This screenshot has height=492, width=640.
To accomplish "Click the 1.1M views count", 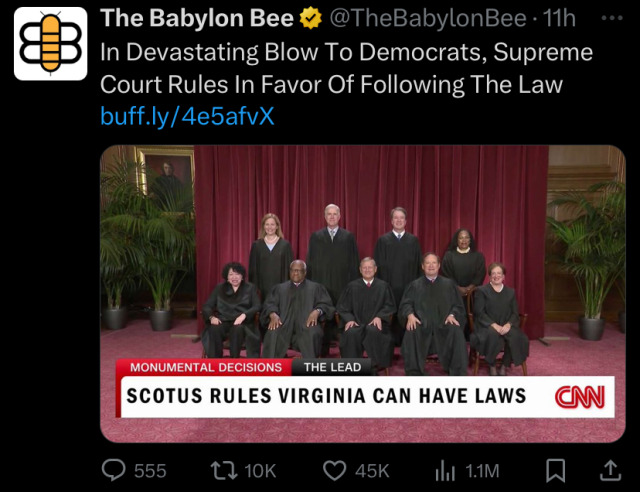I will pos(483,471).
